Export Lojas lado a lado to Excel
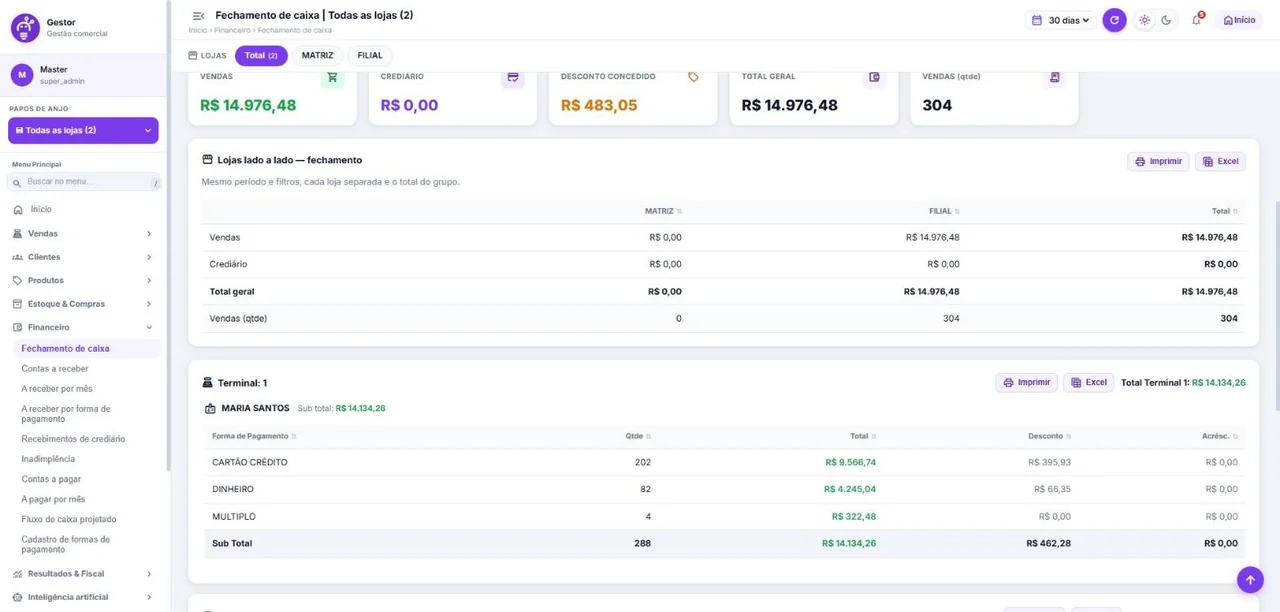The width and height of the screenshot is (1280, 612). [x=1220, y=161]
